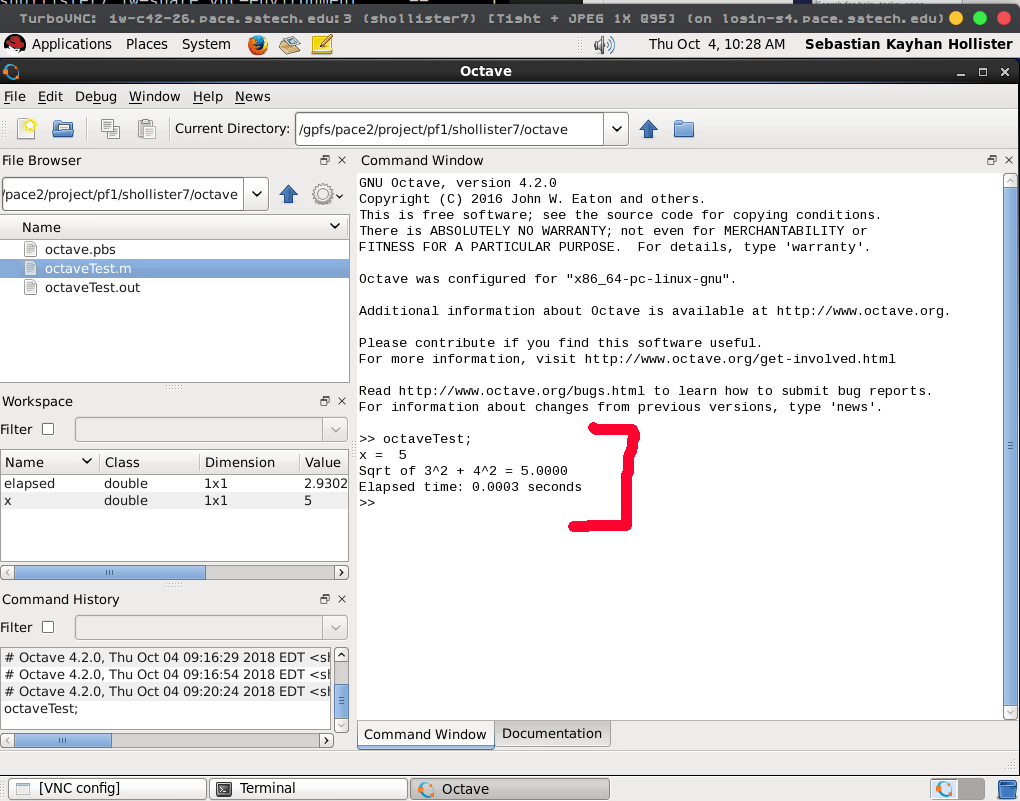Image resolution: width=1020 pixels, height=801 pixels.
Task: Open the Current Directory dropdown list
Action: pyautogui.click(x=617, y=128)
